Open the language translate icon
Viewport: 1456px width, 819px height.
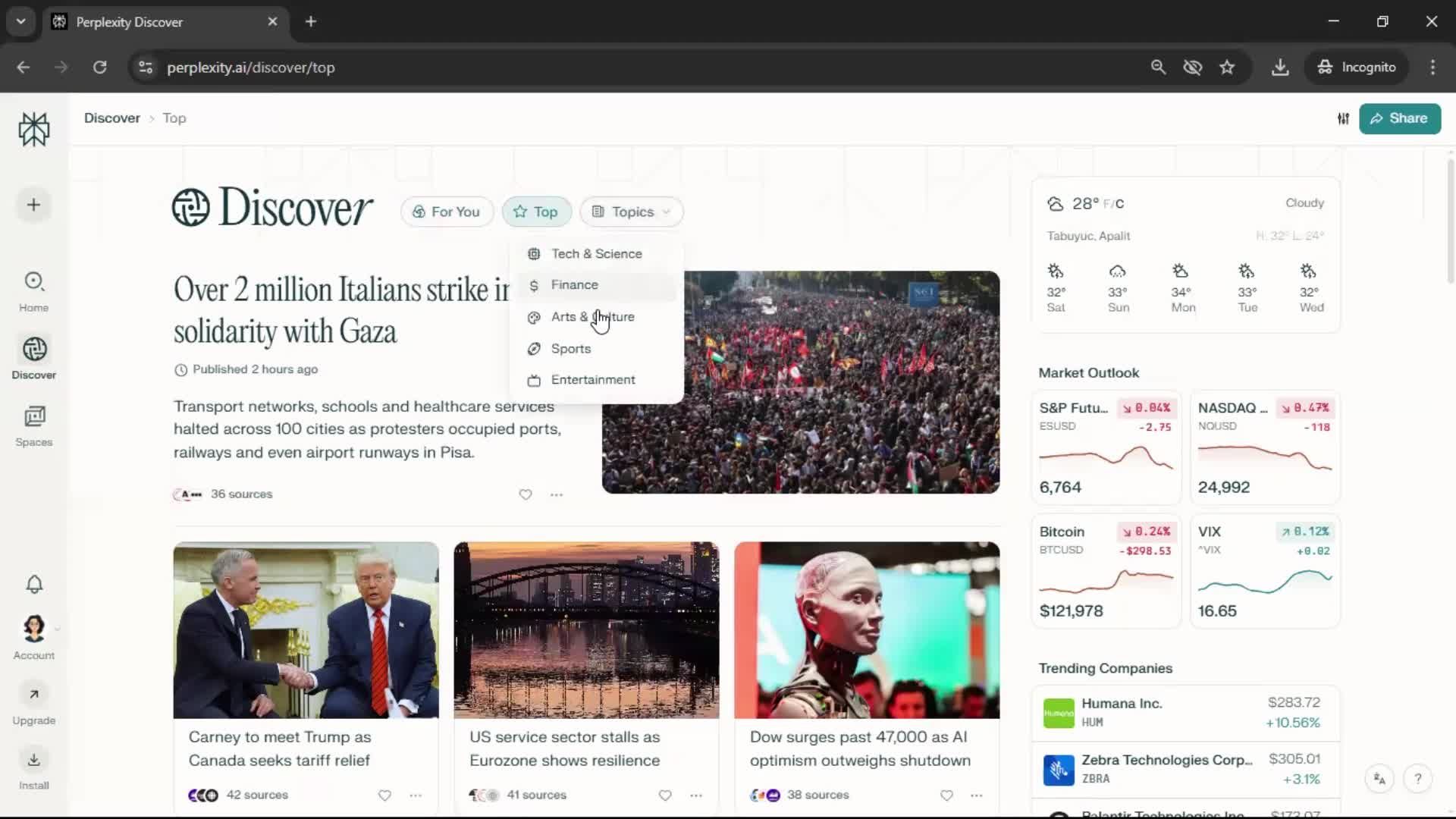(x=1379, y=779)
